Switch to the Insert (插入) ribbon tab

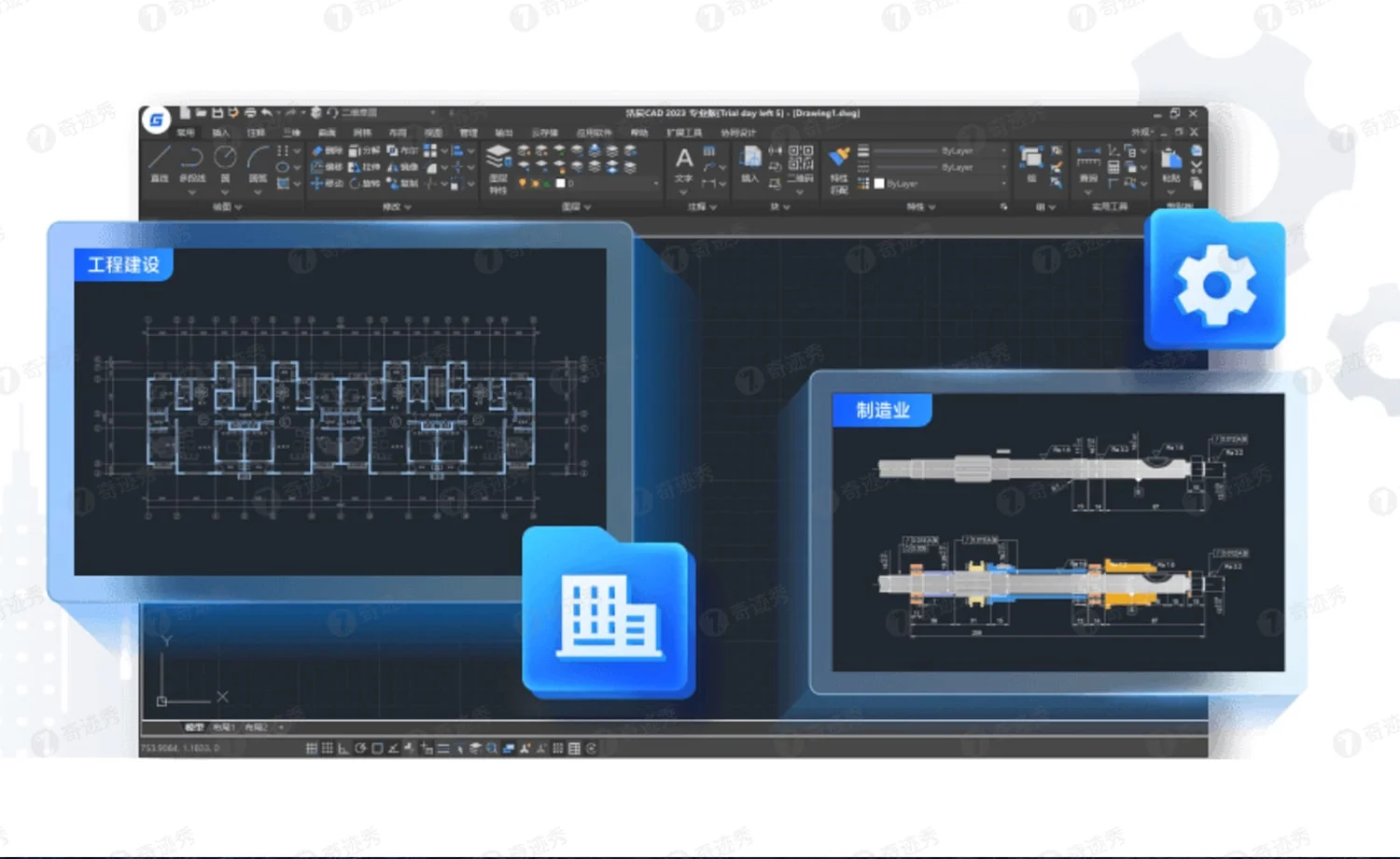222,133
